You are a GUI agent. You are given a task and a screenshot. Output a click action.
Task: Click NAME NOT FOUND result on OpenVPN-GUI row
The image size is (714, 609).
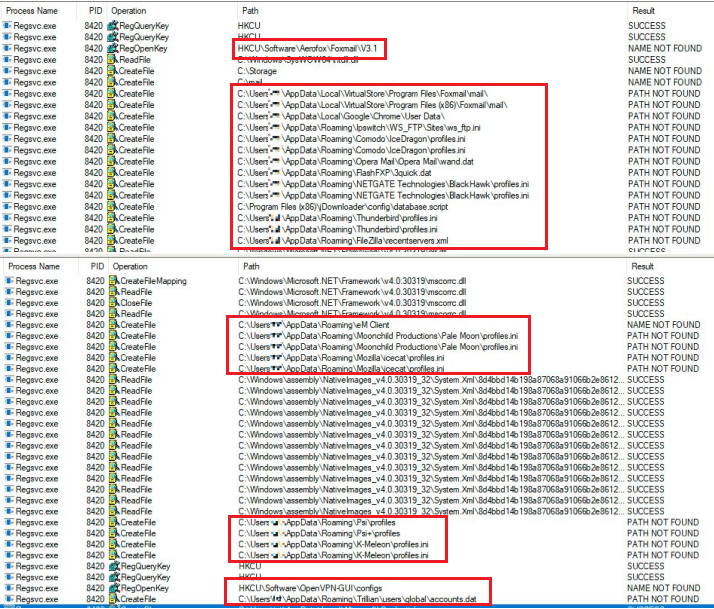663,588
